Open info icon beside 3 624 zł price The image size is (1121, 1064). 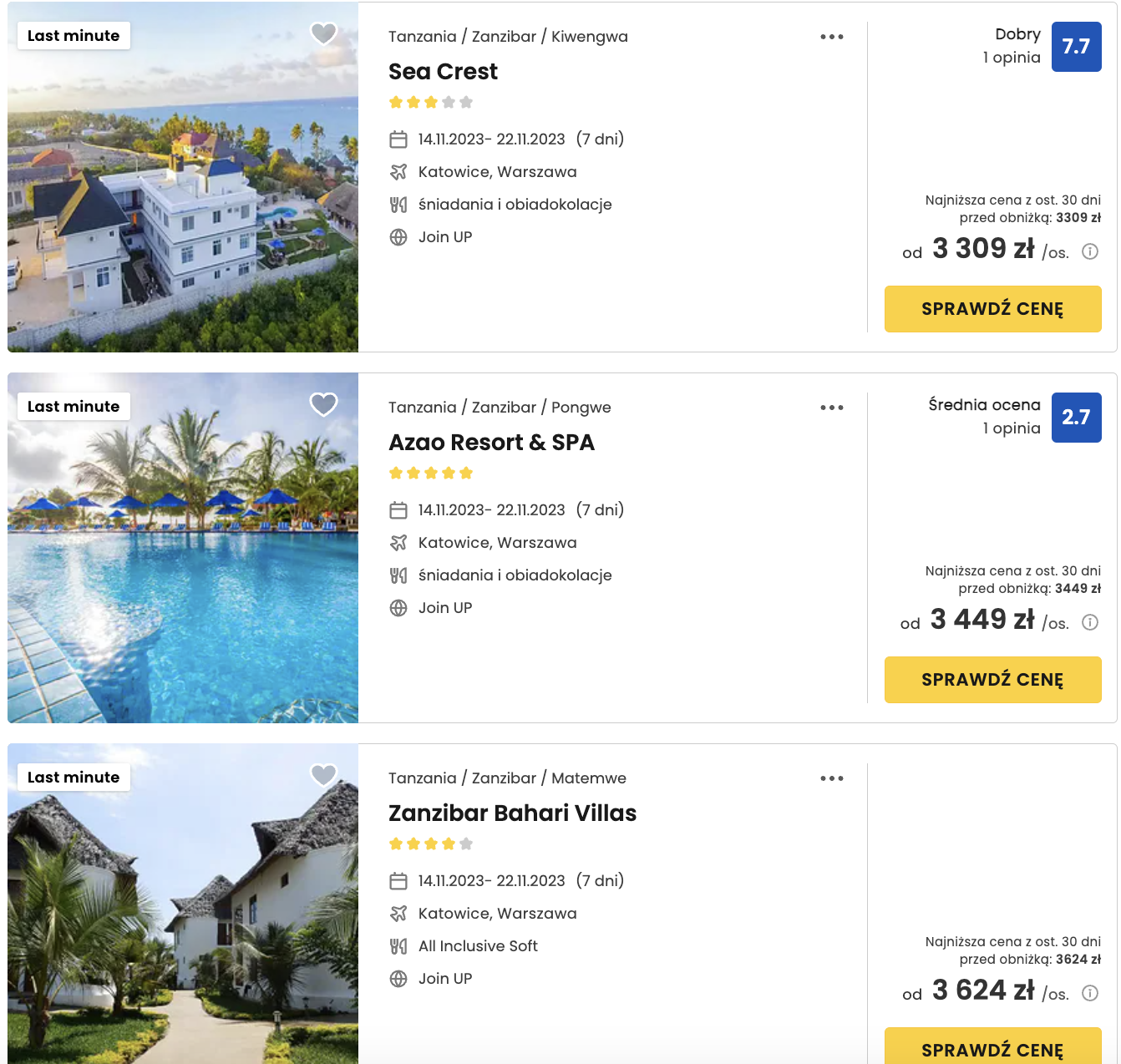click(x=1090, y=993)
